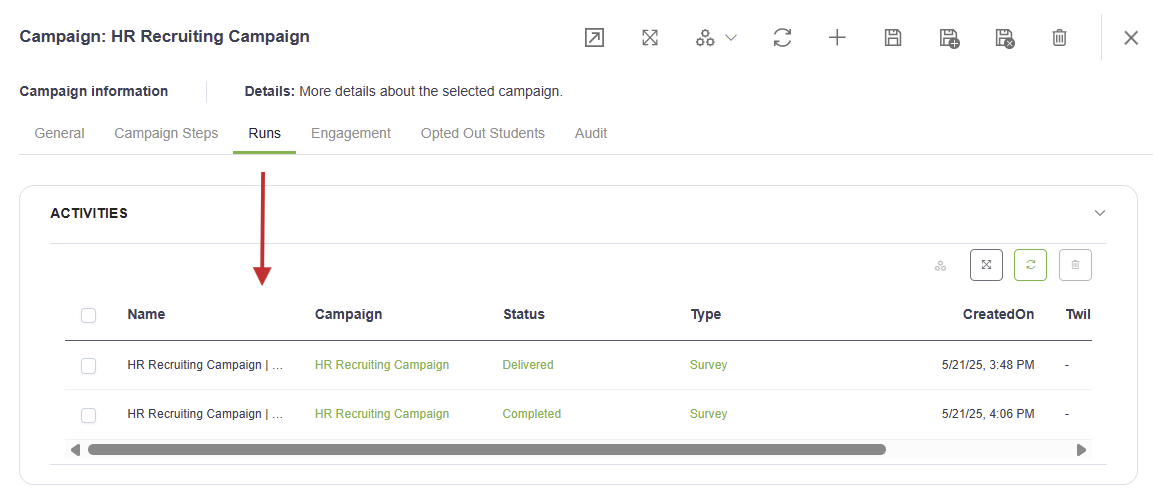Viewport: 1161px width, 490px height.
Task: Expand the Activities grid to fullscreen
Action: pos(986,265)
